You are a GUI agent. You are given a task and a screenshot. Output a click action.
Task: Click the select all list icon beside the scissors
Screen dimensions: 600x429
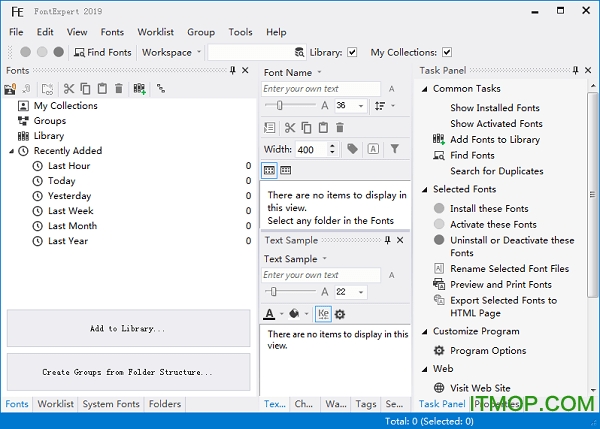click(269, 127)
